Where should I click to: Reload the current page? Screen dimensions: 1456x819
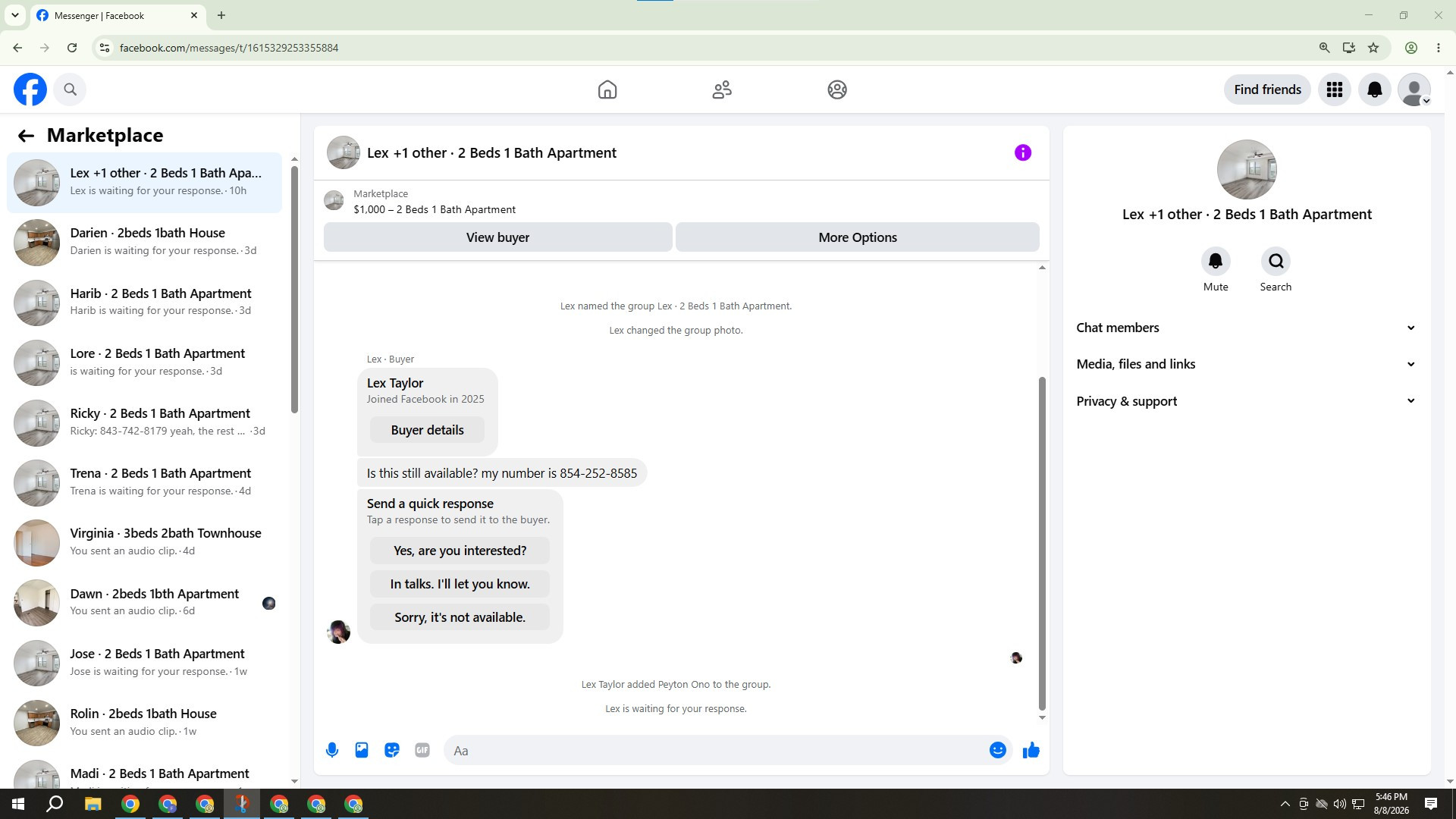point(72,48)
